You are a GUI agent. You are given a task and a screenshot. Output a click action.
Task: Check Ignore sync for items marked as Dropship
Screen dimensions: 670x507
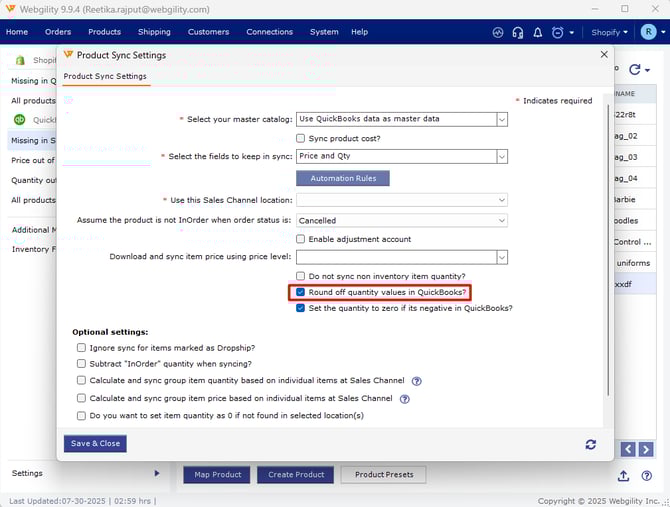pyautogui.click(x=82, y=348)
